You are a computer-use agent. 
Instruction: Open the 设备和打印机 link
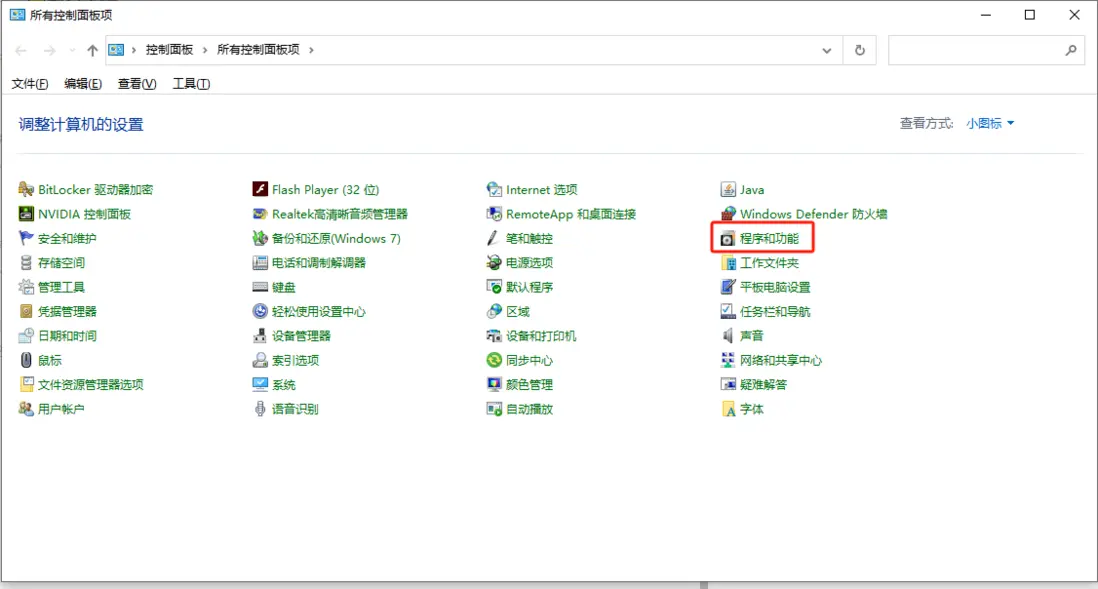[541, 335]
